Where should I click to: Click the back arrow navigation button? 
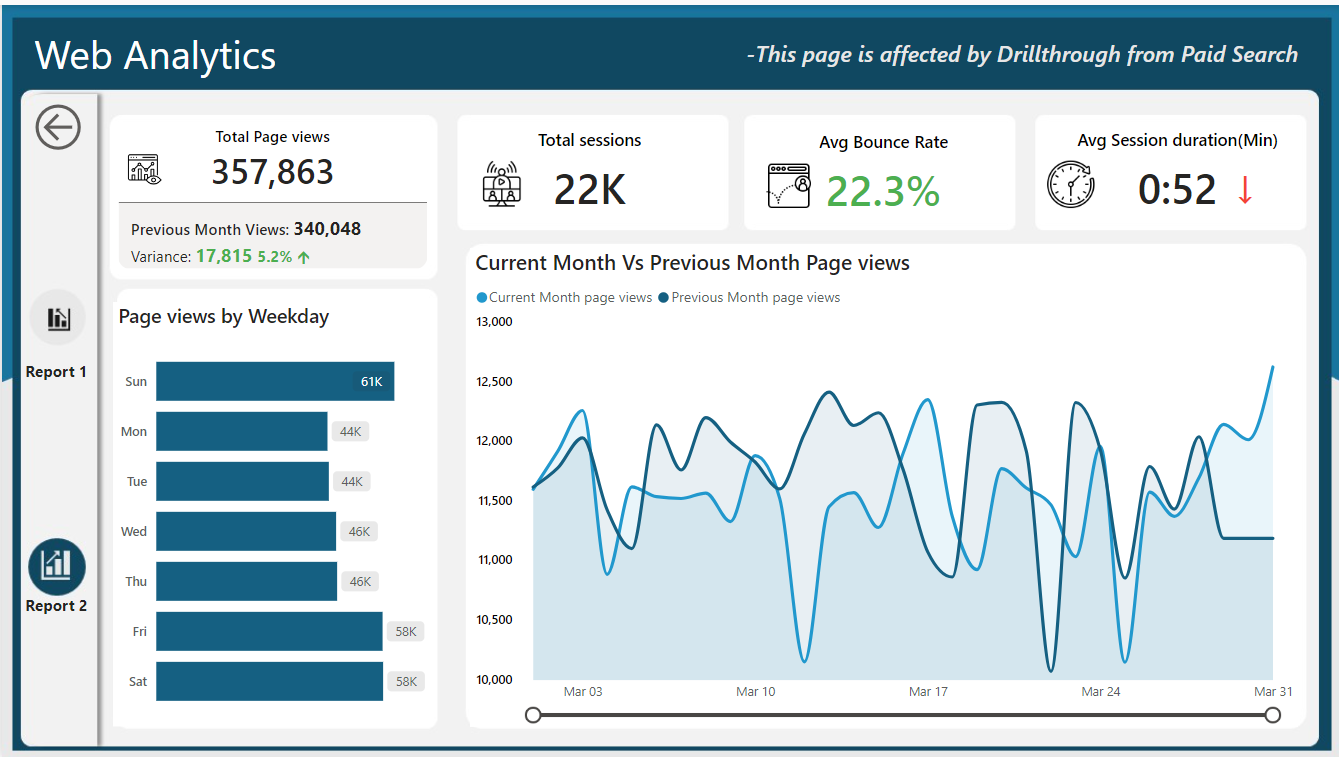58,128
